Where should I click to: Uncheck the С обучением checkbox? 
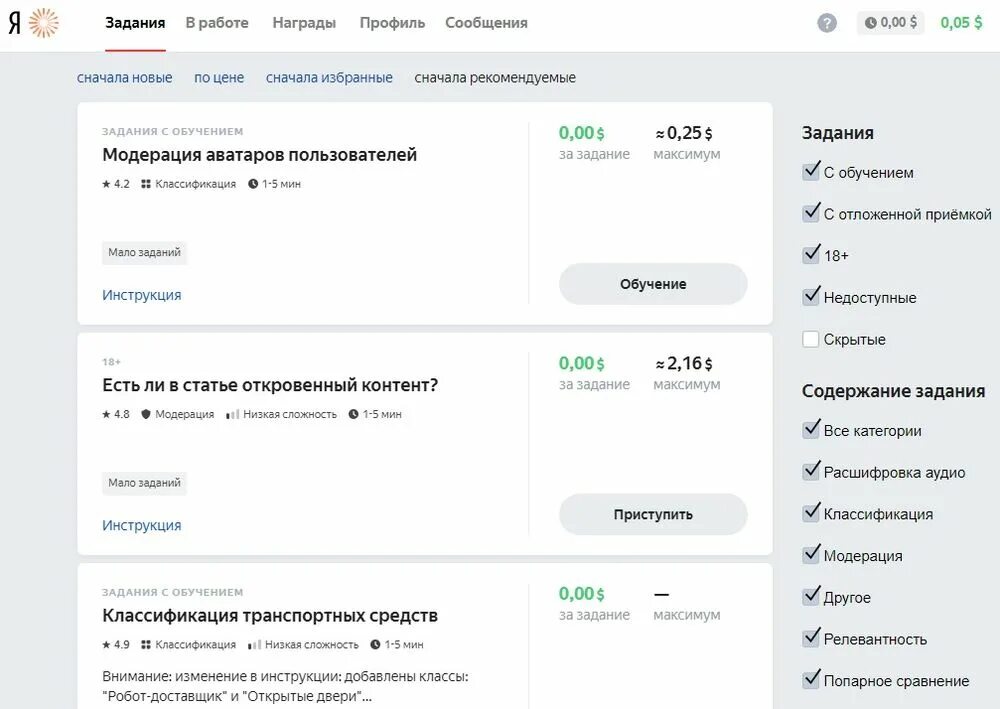pyautogui.click(x=811, y=172)
